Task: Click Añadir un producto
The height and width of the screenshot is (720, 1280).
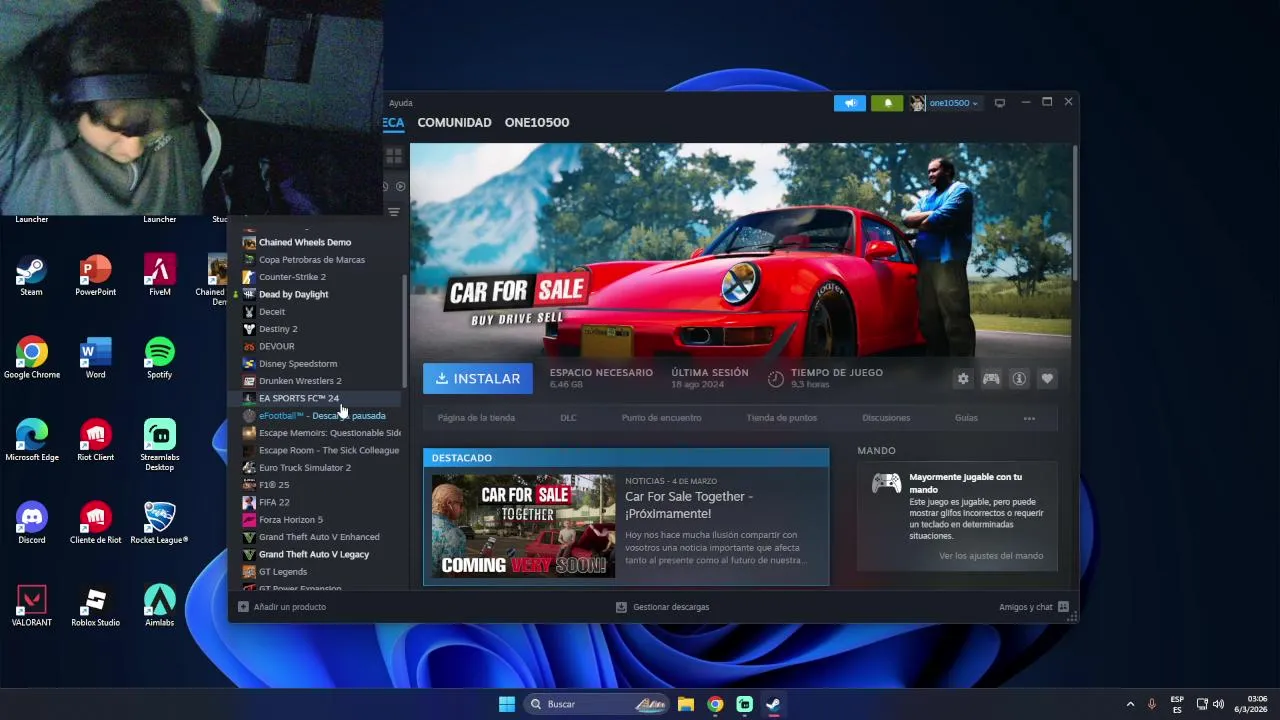Action: [x=282, y=607]
